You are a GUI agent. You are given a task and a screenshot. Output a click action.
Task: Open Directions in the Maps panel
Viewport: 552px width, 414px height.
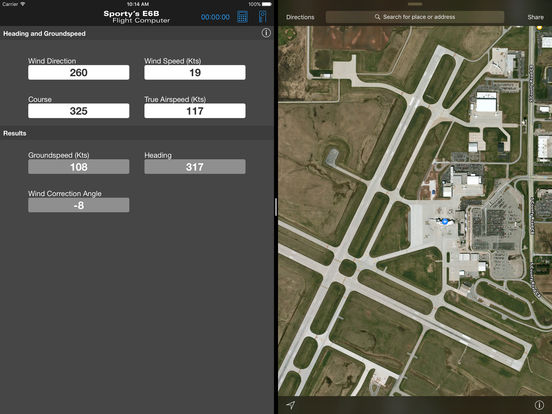pos(300,17)
